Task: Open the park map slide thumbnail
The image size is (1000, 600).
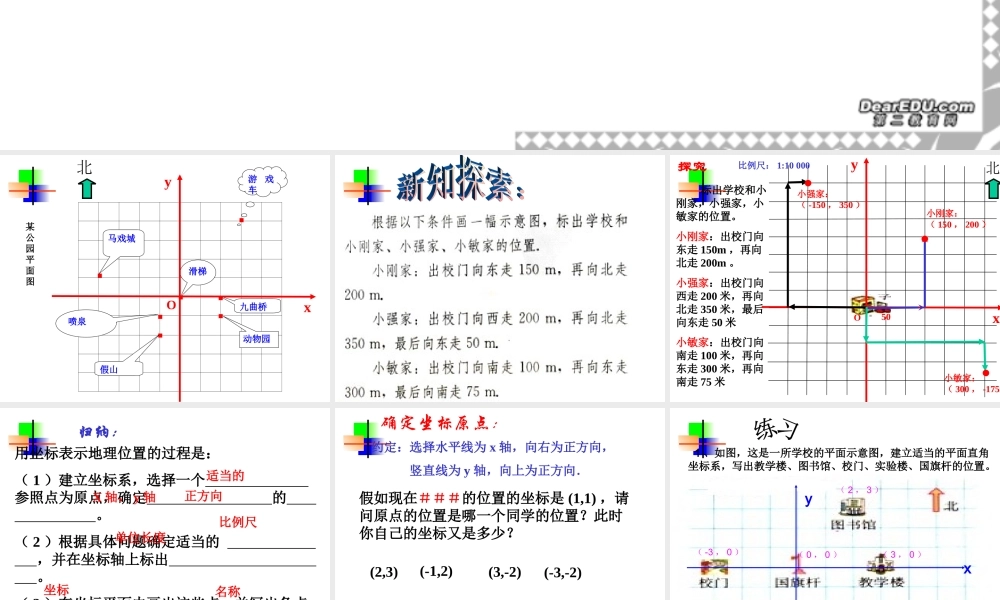Action: [x=165, y=278]
